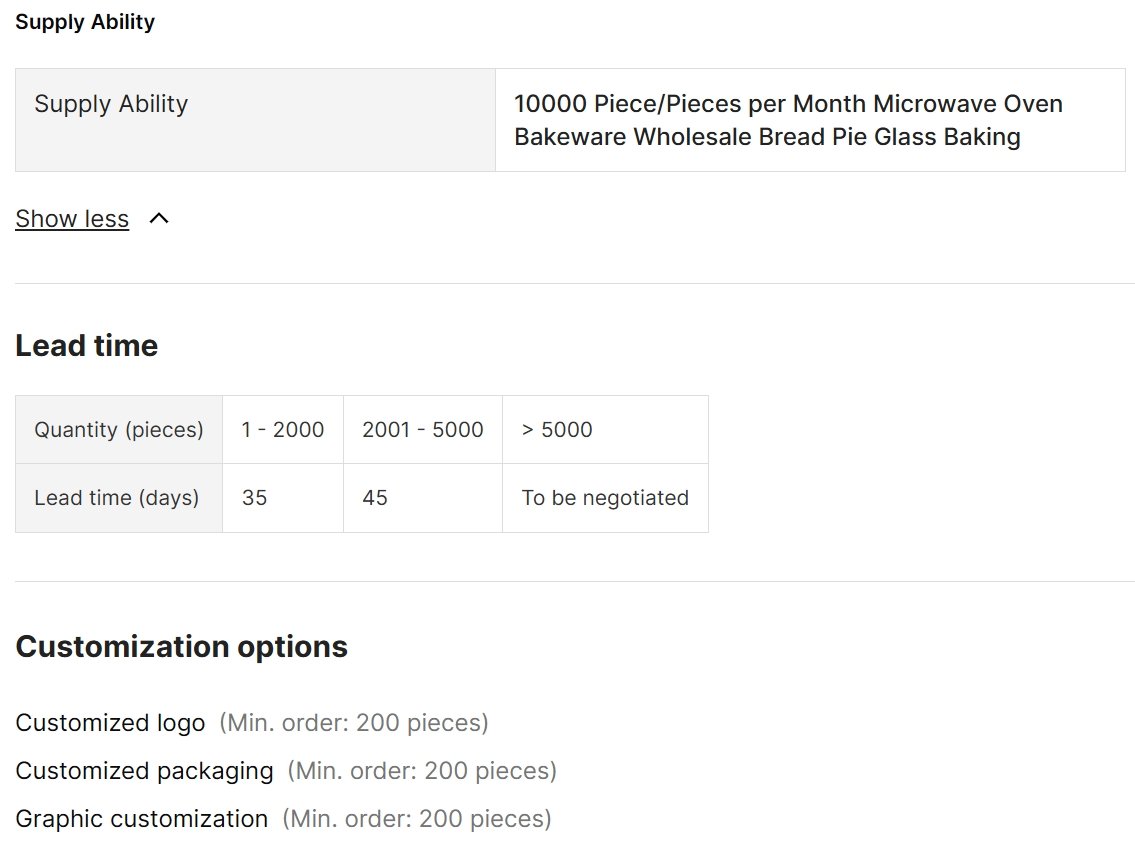Select the Customization options heading

tap(182, 646)
